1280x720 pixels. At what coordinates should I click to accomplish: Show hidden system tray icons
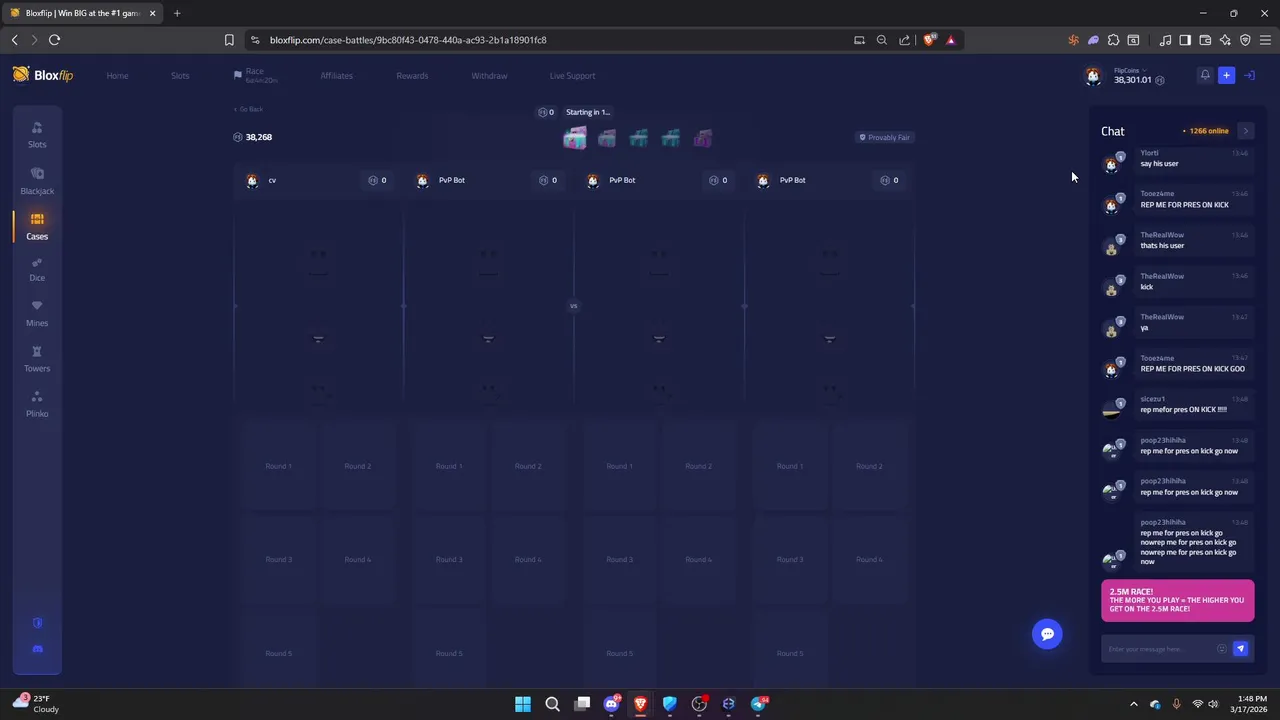tap(1133, 704)
